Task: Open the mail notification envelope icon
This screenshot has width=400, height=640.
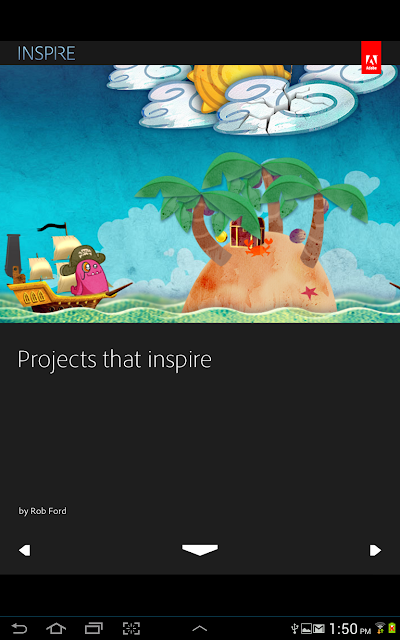Action: click(x=319, y=629)
